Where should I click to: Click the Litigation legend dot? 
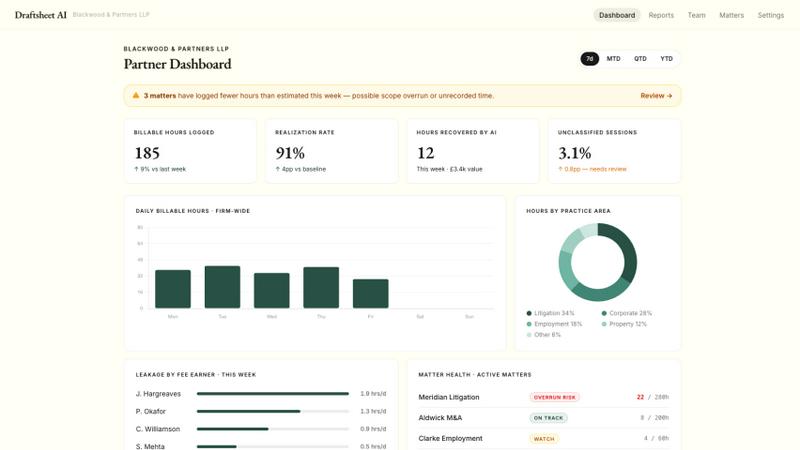click(530, 313)
